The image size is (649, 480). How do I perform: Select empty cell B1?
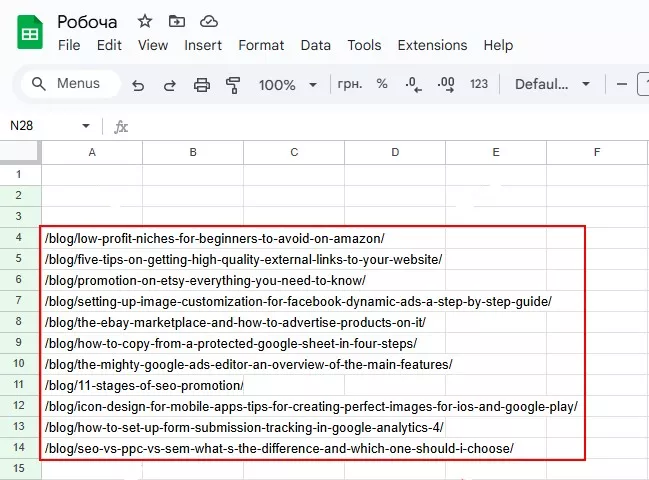[x=193, y=175]
